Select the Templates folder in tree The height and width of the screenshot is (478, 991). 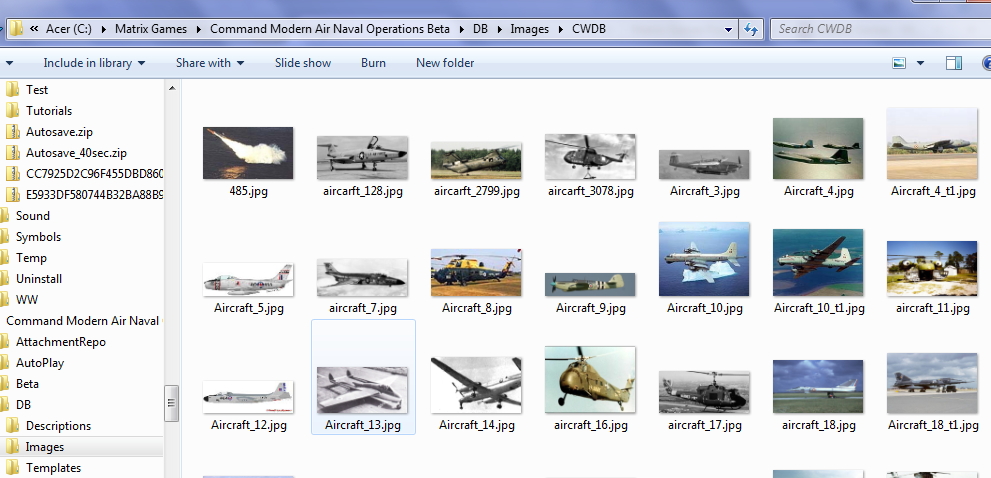tap(53, 468)
